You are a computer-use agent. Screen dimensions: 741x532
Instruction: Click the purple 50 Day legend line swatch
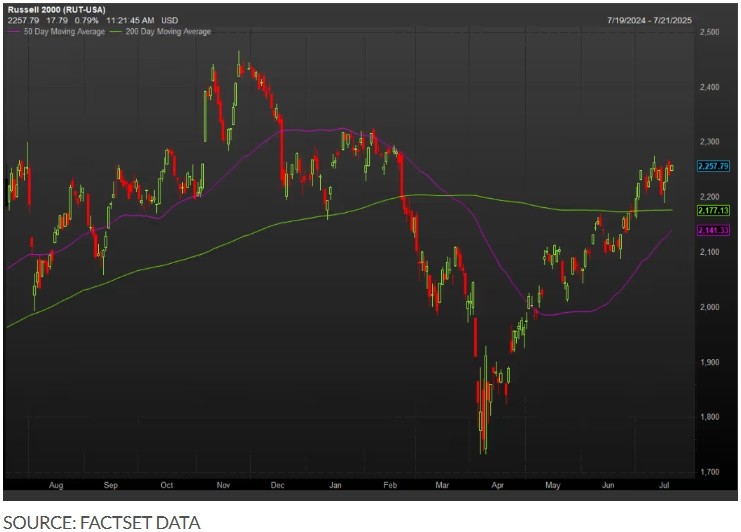tap(14, 32)
